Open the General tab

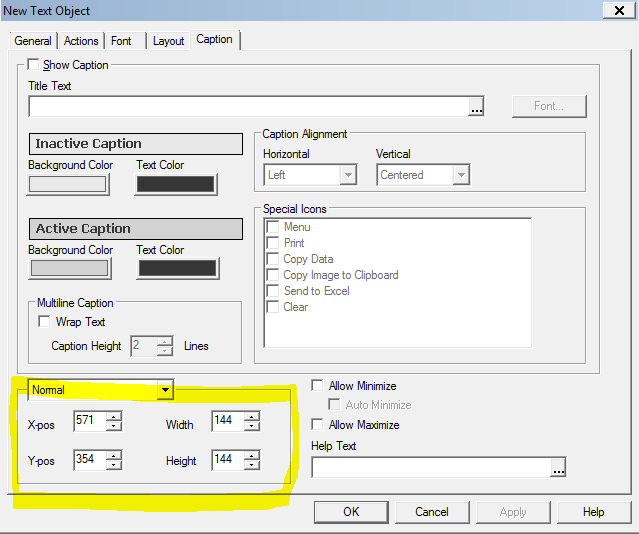[x=33, y=41]
